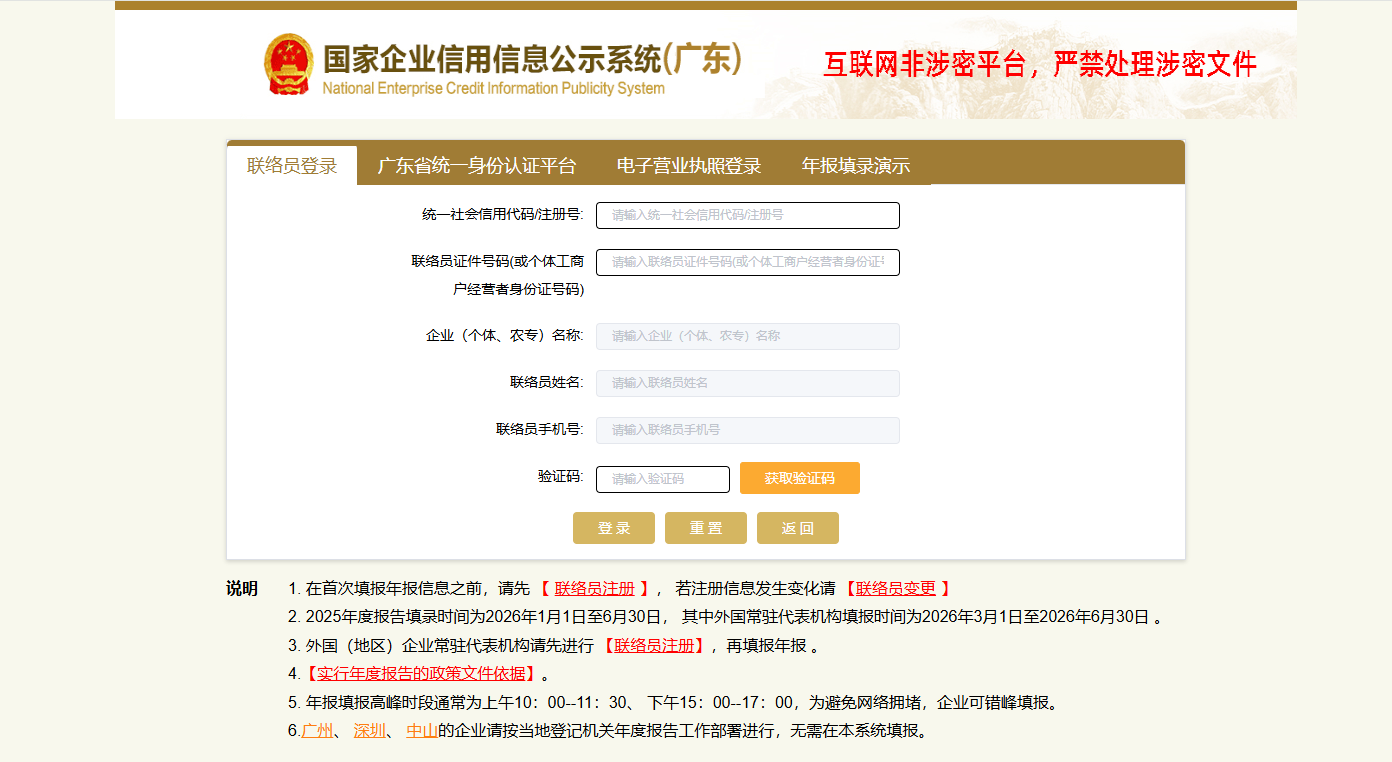Open 联络员注册 link in note 1
The height and width of the screenshot is (762, 1392).
(x=595, y=588)
